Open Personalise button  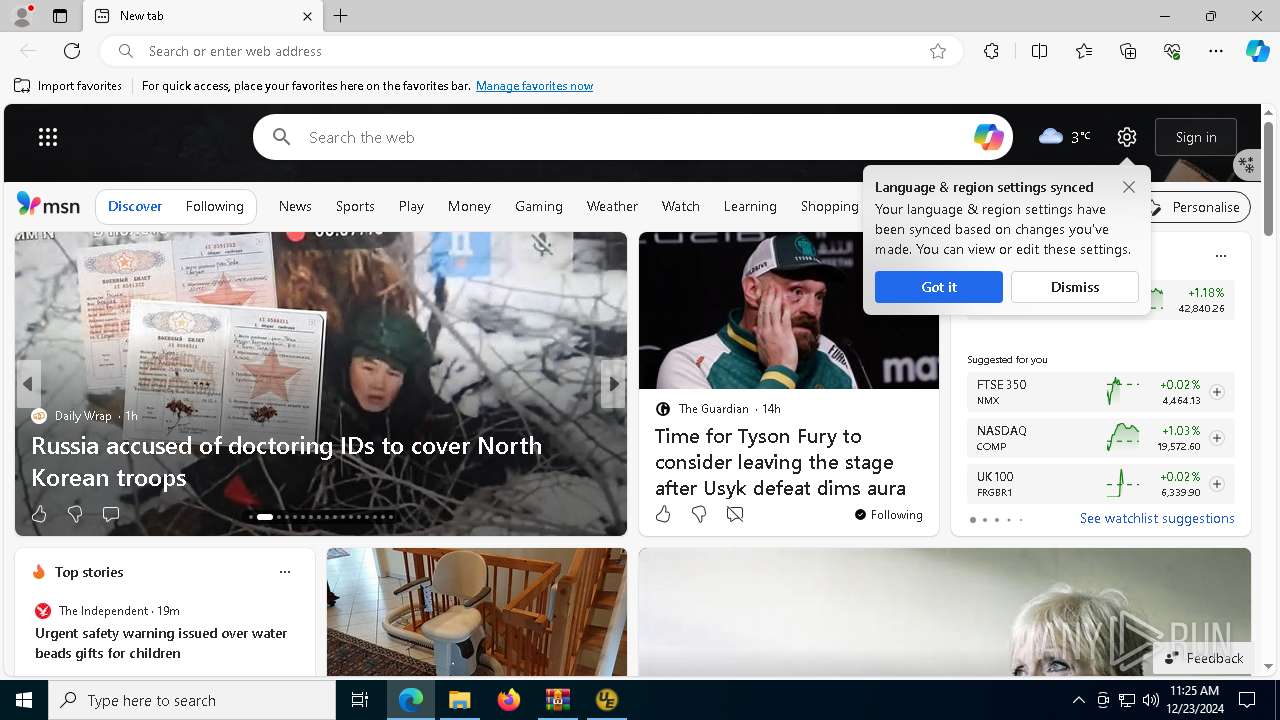(x=1195, y=207)
